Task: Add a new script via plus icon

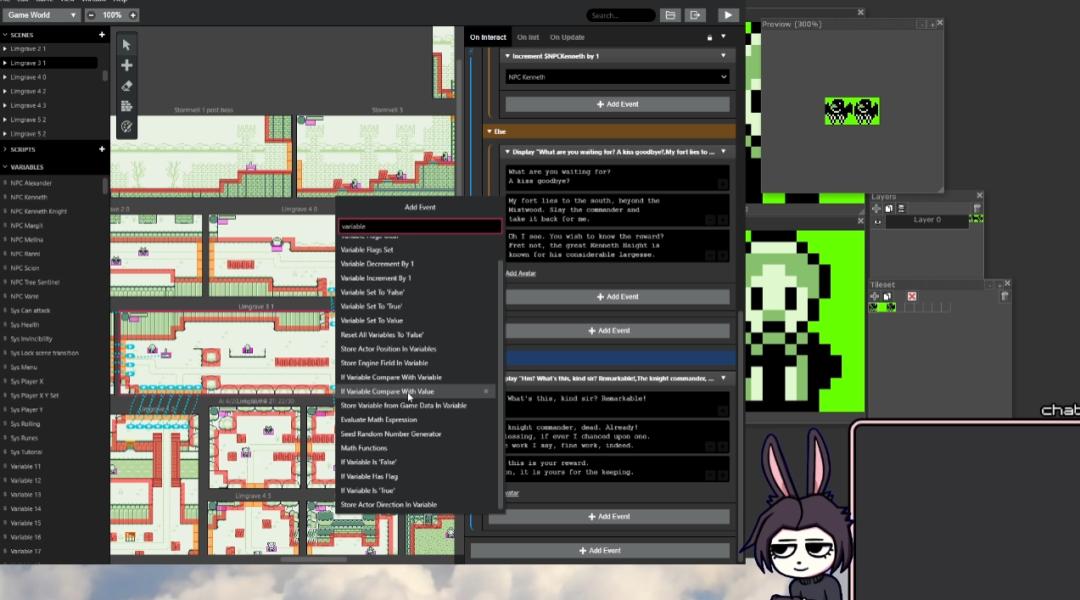Action: [102, 149]
